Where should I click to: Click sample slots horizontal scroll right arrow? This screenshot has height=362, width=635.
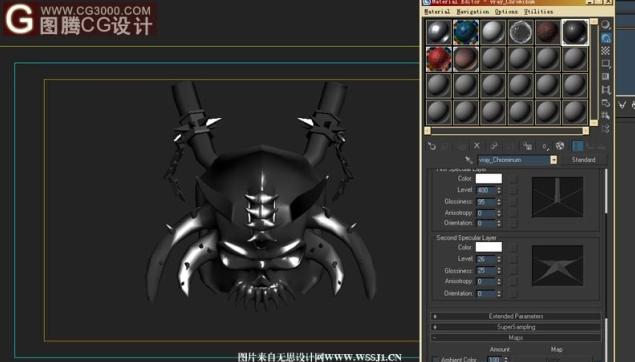click(586, 130)
